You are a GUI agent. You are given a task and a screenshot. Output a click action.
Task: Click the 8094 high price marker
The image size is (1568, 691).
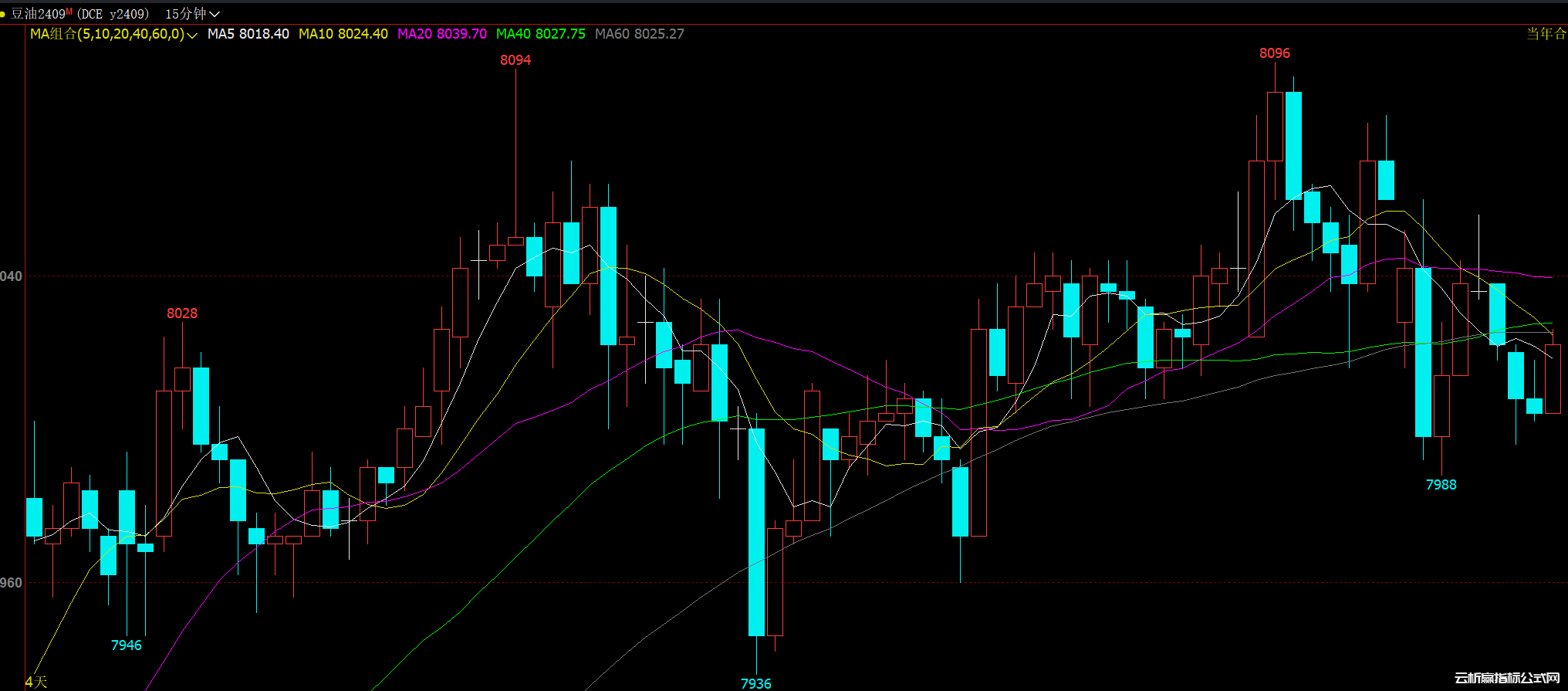pos(515,60)
